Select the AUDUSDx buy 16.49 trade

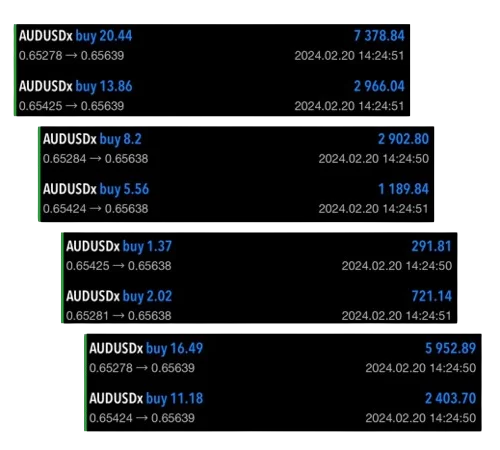[x=283, y=358]
